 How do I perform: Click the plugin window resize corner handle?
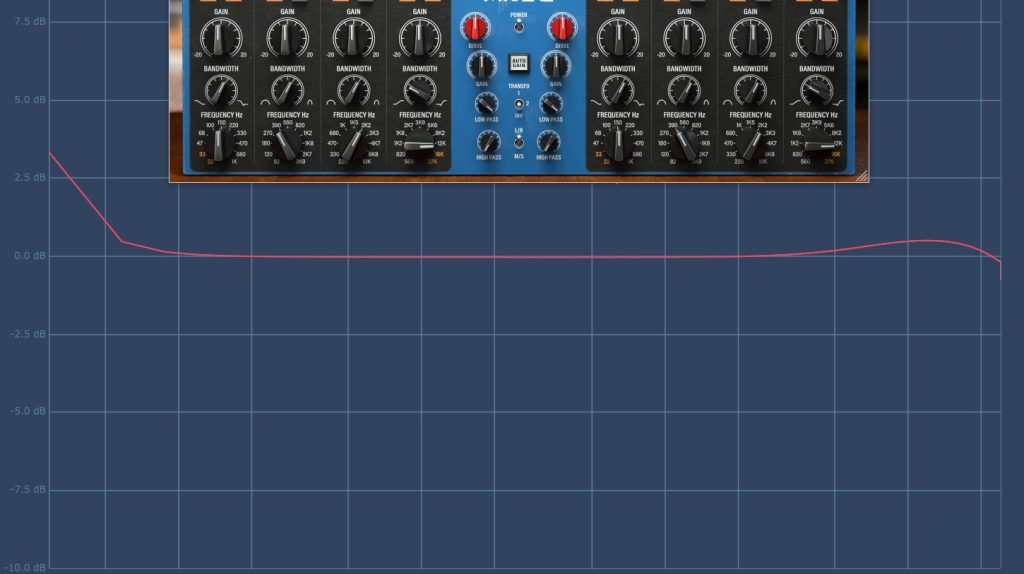pyautogui.click(x=862, y=176)
